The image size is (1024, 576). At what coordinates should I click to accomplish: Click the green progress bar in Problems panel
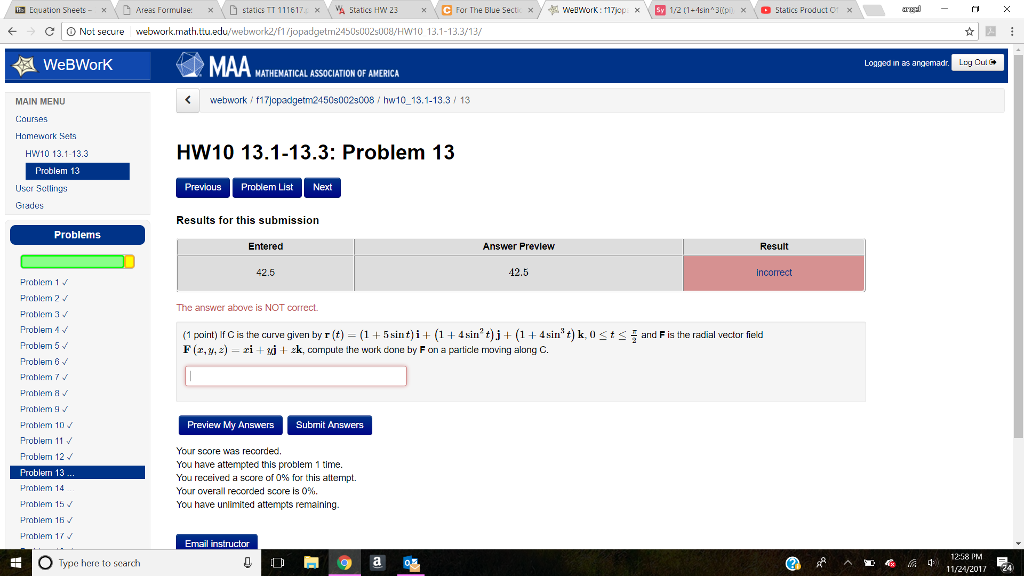tap(70, 260)
